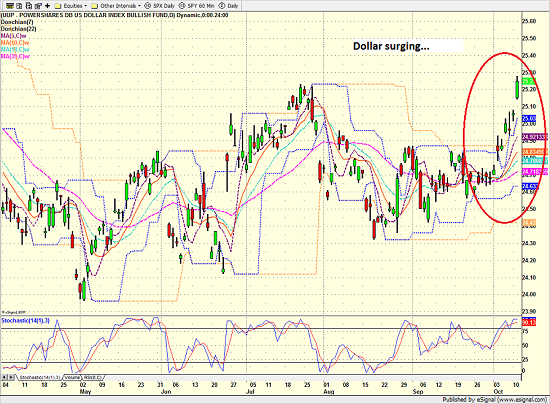Viewport: 550px width, 404px height.
Task: Click the tab scroll left arrow
Action: 4,377
